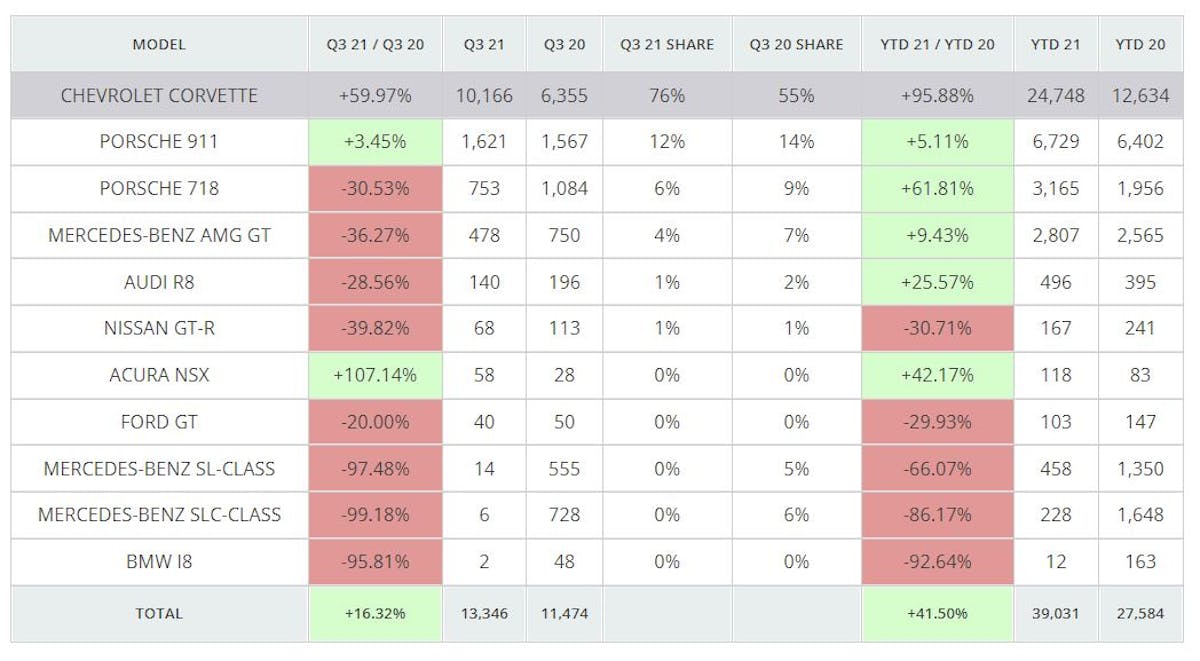Click the Nissan GT-R model cell

tap(159, 328)
